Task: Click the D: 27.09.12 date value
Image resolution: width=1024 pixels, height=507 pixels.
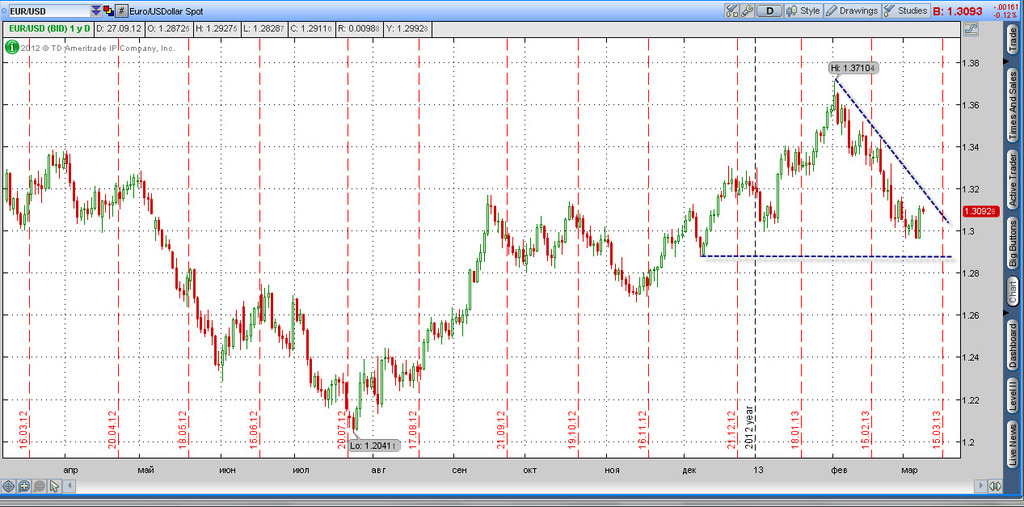Action: 120,29
